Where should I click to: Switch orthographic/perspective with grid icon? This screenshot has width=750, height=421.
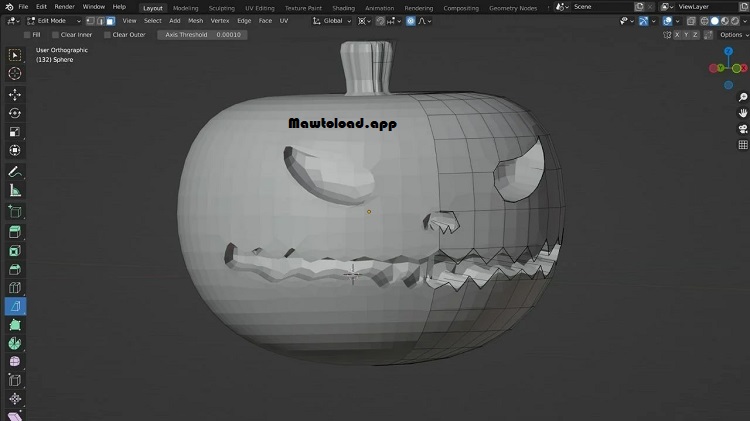click(x=743, y=144)
